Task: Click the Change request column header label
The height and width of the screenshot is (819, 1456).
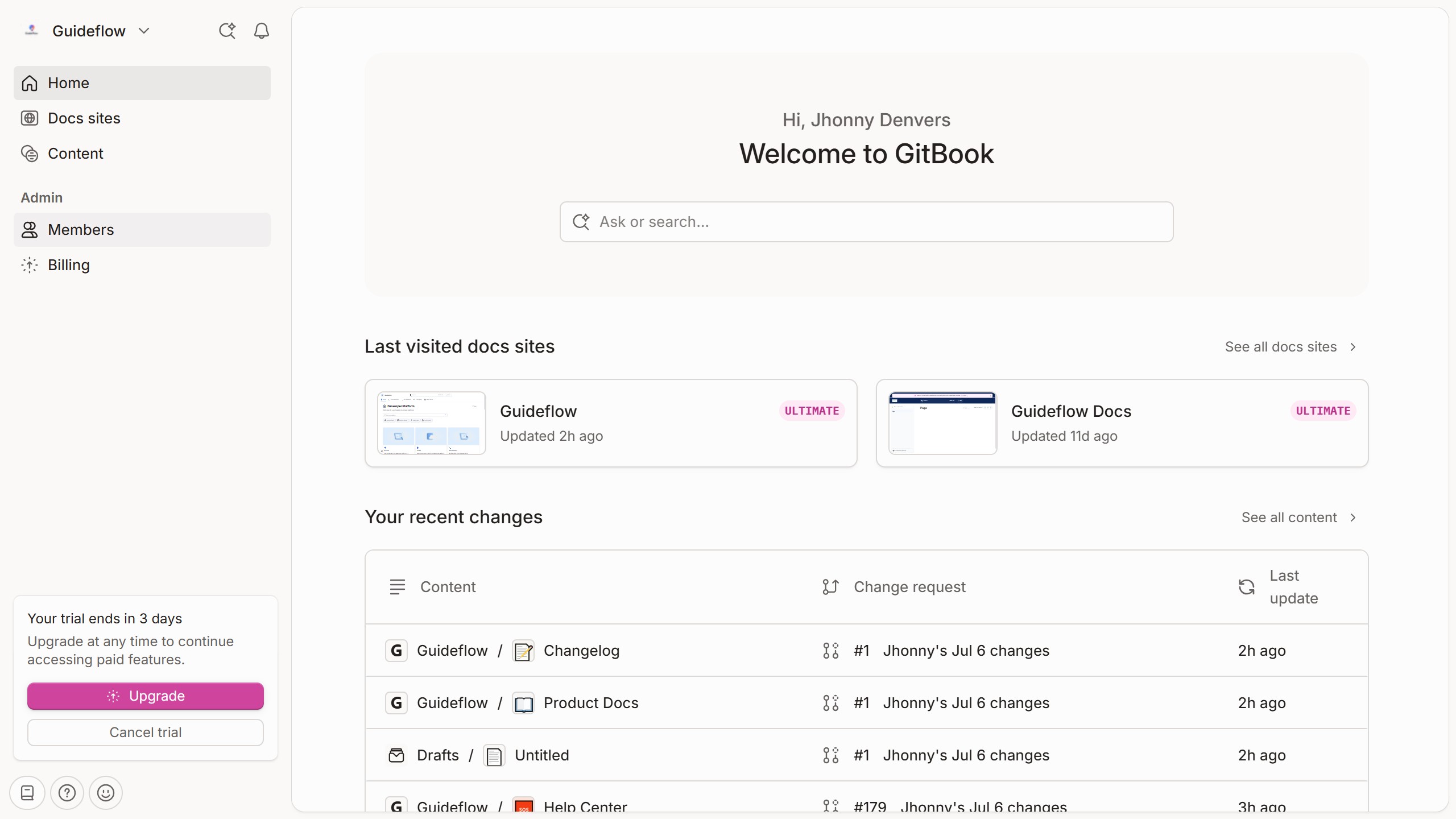Action: point(909,587)
